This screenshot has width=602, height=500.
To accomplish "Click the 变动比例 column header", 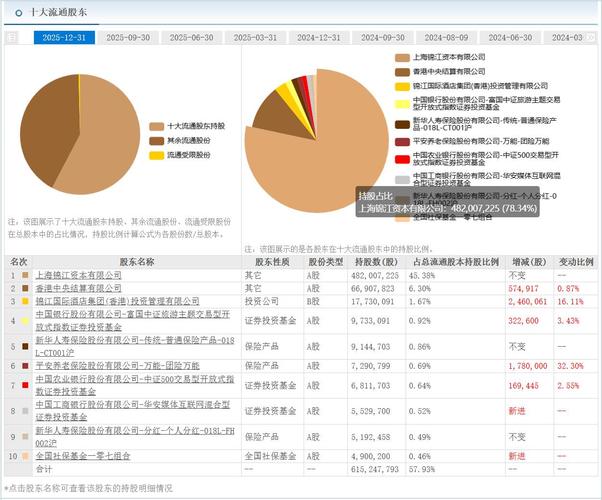I will (576, 262).
